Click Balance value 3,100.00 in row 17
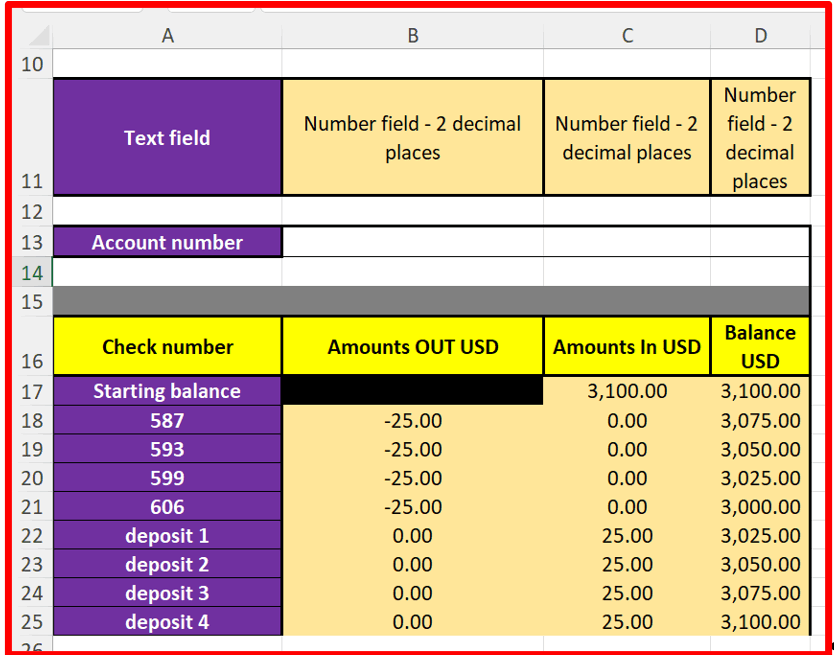The height and width of the screenshot is (655, 834). click(x=761, y=391)
